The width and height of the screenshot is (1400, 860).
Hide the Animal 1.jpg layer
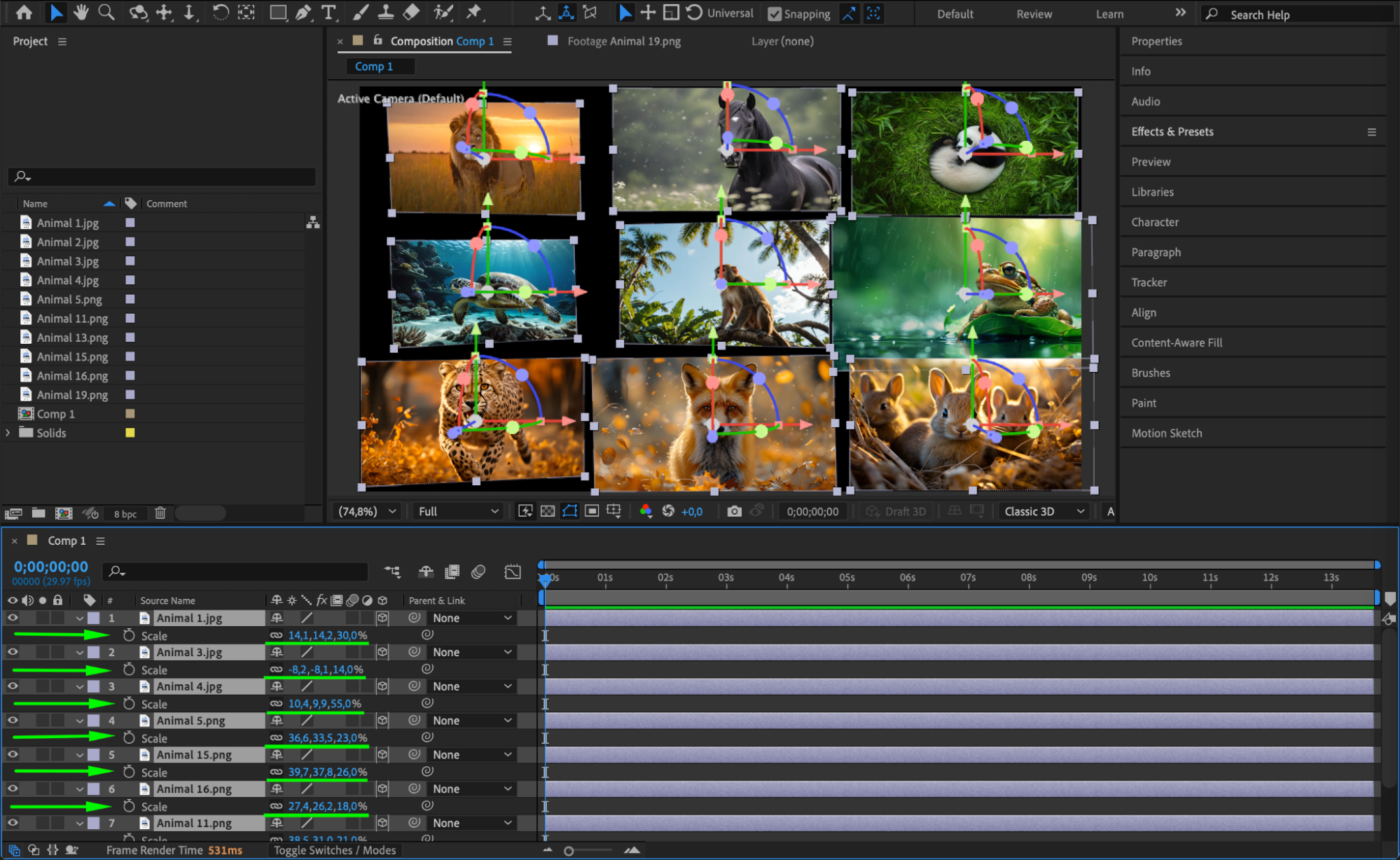coord(13,618)
